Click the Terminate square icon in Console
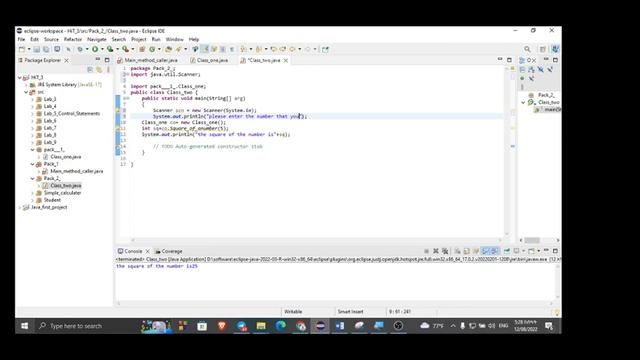This screenshot has width=640, height=360. coord(426,251)
